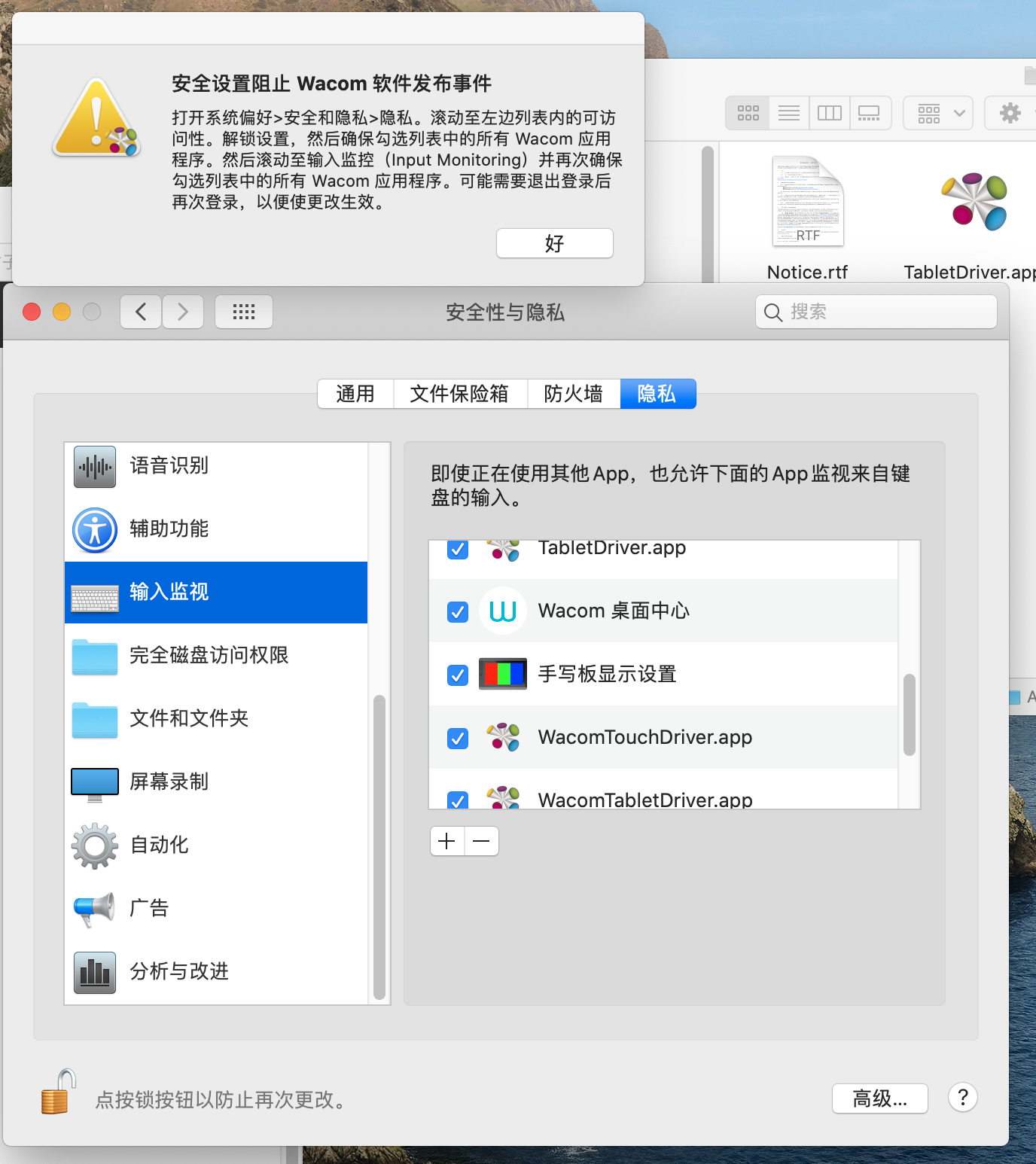Select 广告 in the privacy list
Image resolution: width=1036 pixels, height=1164 pixels.
click(216, 909)
